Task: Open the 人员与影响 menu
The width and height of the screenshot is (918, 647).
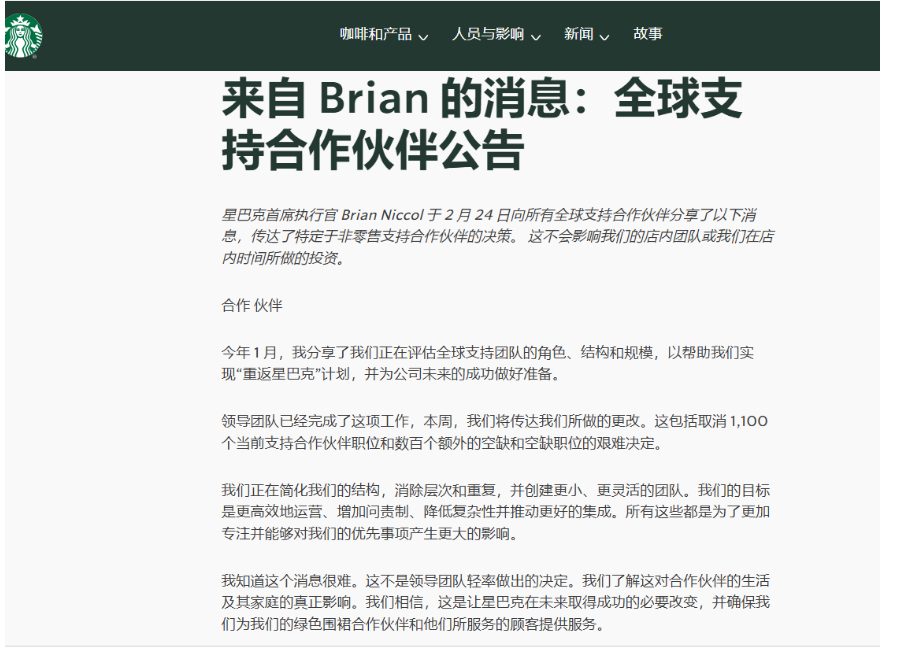Action: pyautogui.click(x=488, y=35)
